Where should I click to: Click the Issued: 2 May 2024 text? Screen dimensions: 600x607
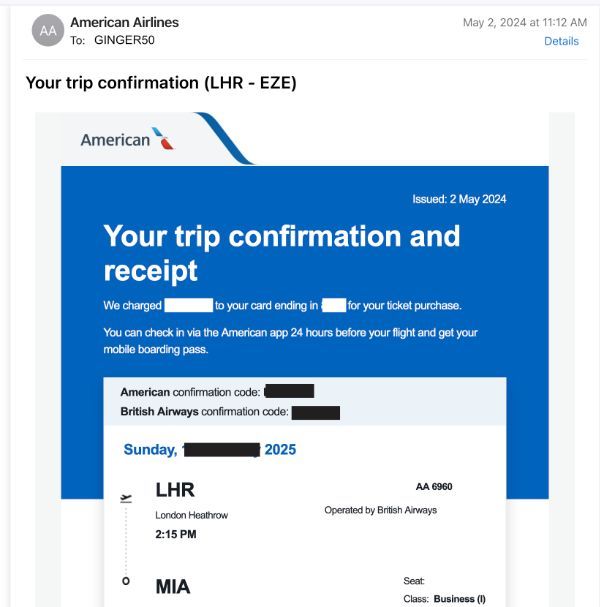[459, 199]
